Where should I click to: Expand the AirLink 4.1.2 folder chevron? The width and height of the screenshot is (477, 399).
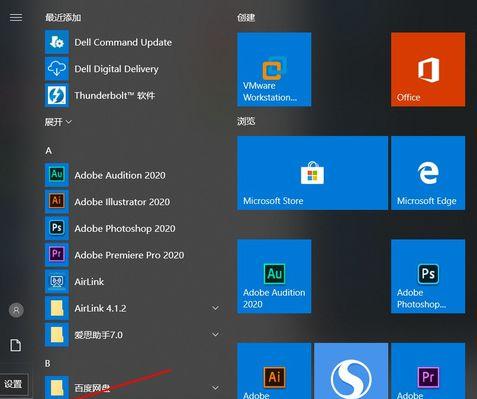click(216, 308)
